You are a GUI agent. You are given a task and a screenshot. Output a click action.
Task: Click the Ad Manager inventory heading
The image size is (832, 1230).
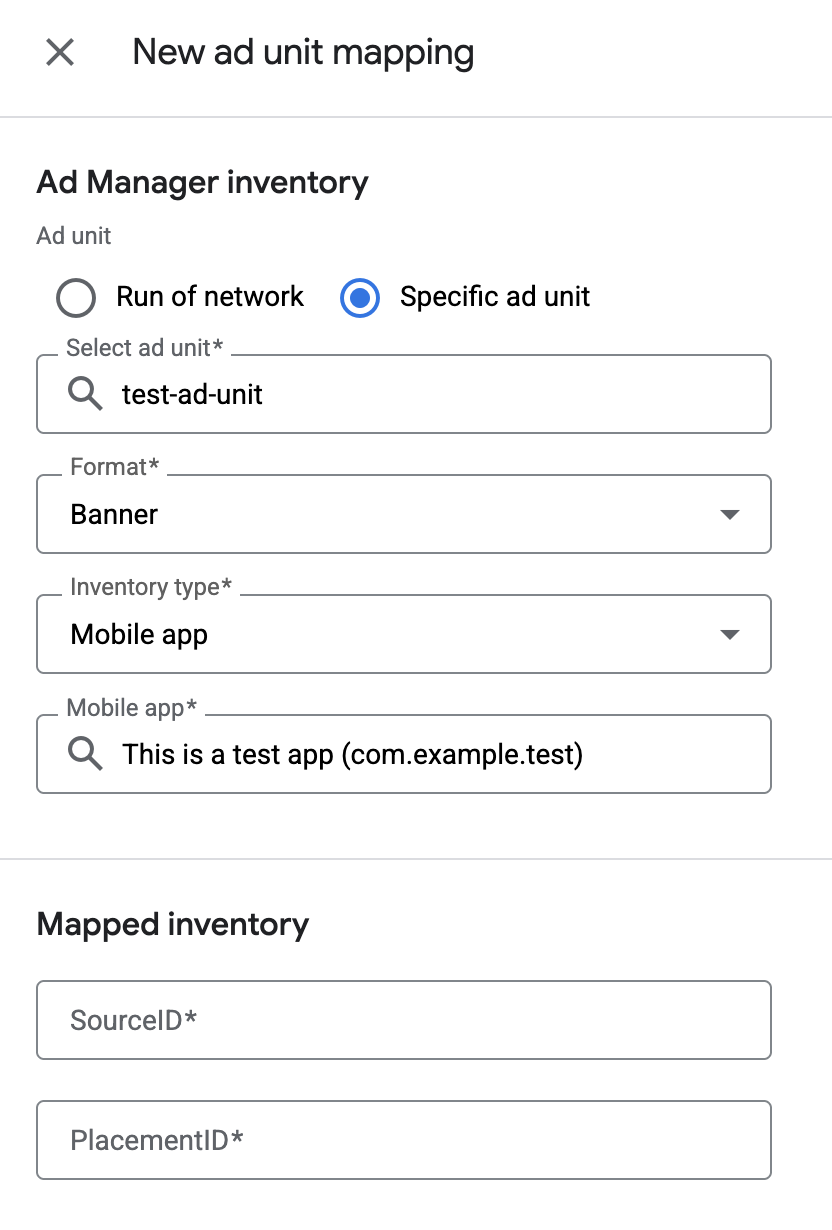pyautogui.click(x=203, y=183)
